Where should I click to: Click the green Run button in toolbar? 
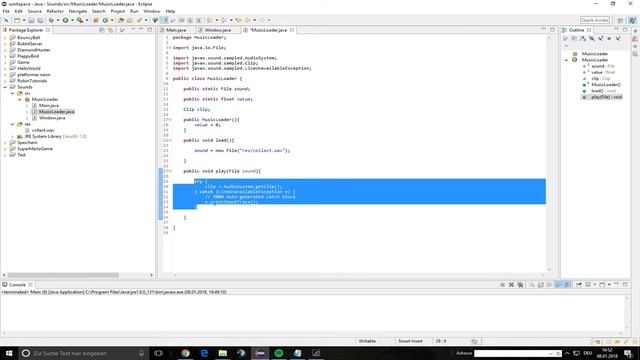[x=65, y=20]
